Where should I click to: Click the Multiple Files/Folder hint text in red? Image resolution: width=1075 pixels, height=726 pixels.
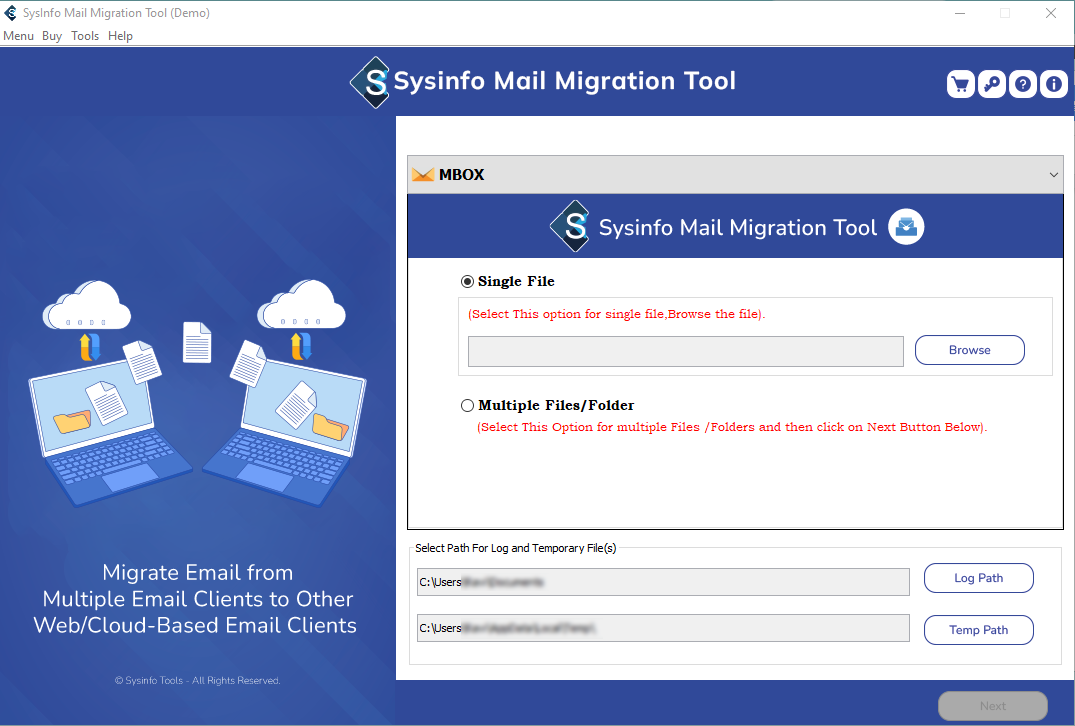tap(732, 427)
